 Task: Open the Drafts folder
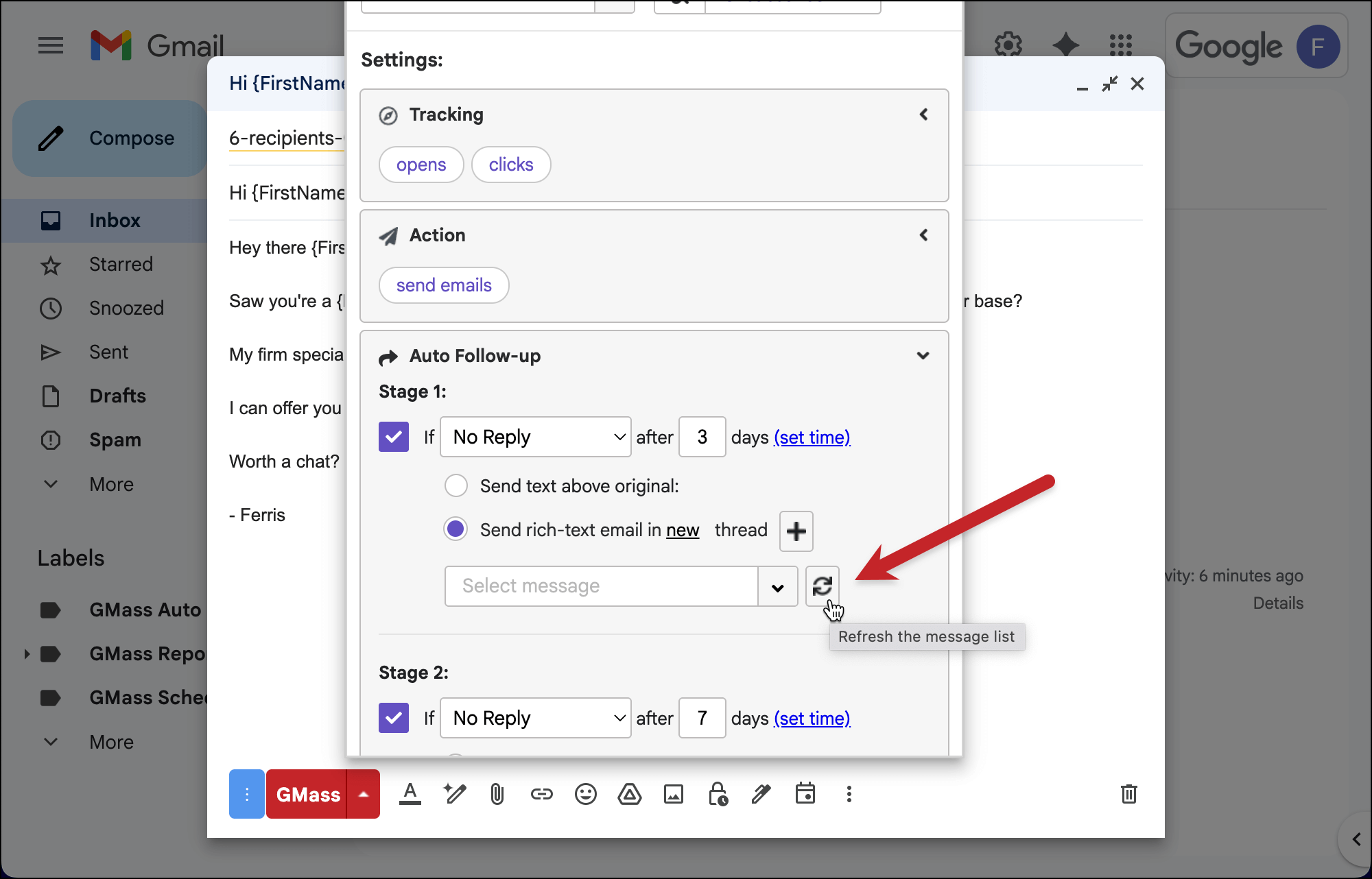pyautogui.click(x=117, y=396)
